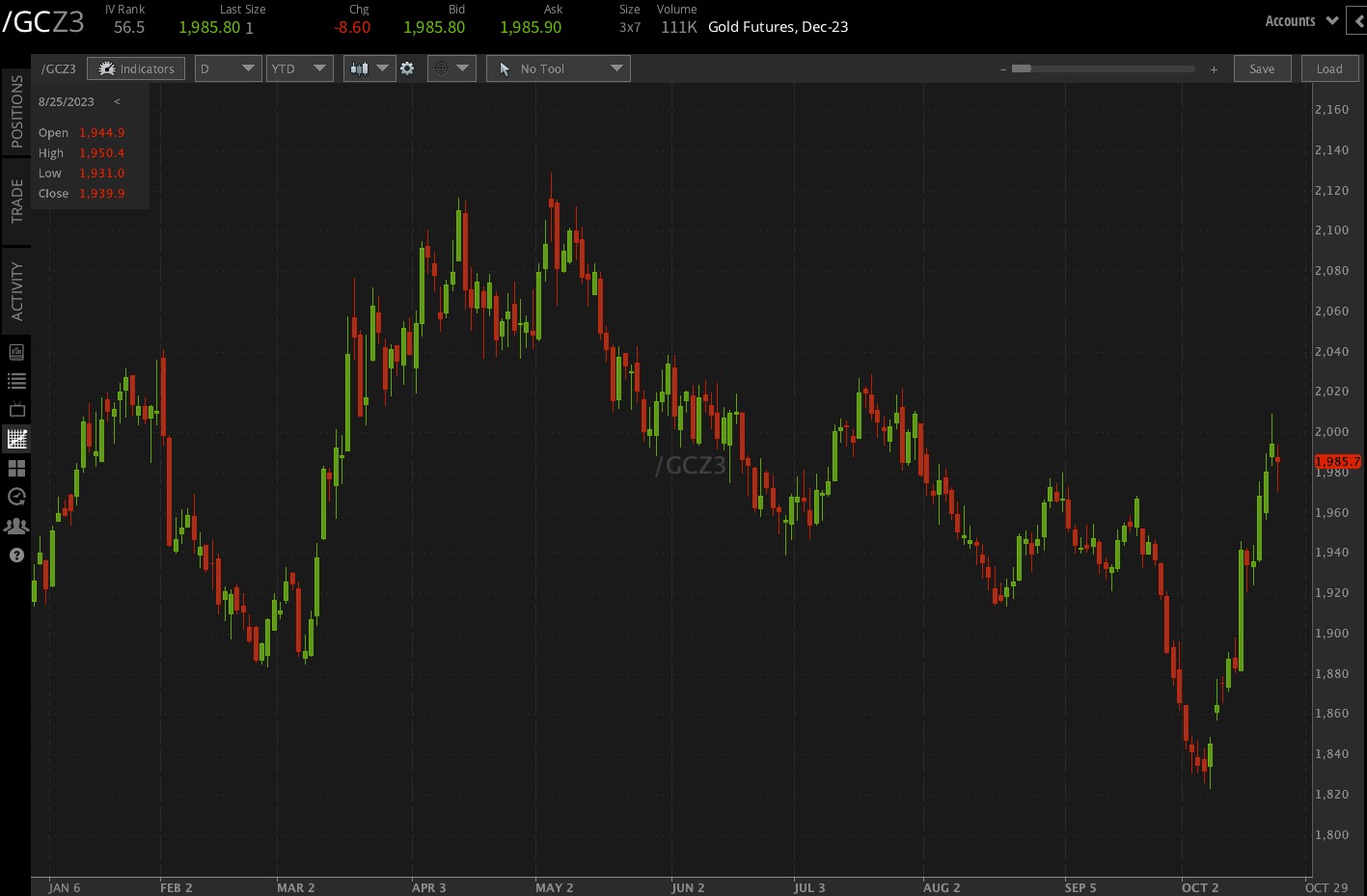Click the Bid price 1,985.80
The width and height of the screenshot is (1367, 896).
(434, 27)
